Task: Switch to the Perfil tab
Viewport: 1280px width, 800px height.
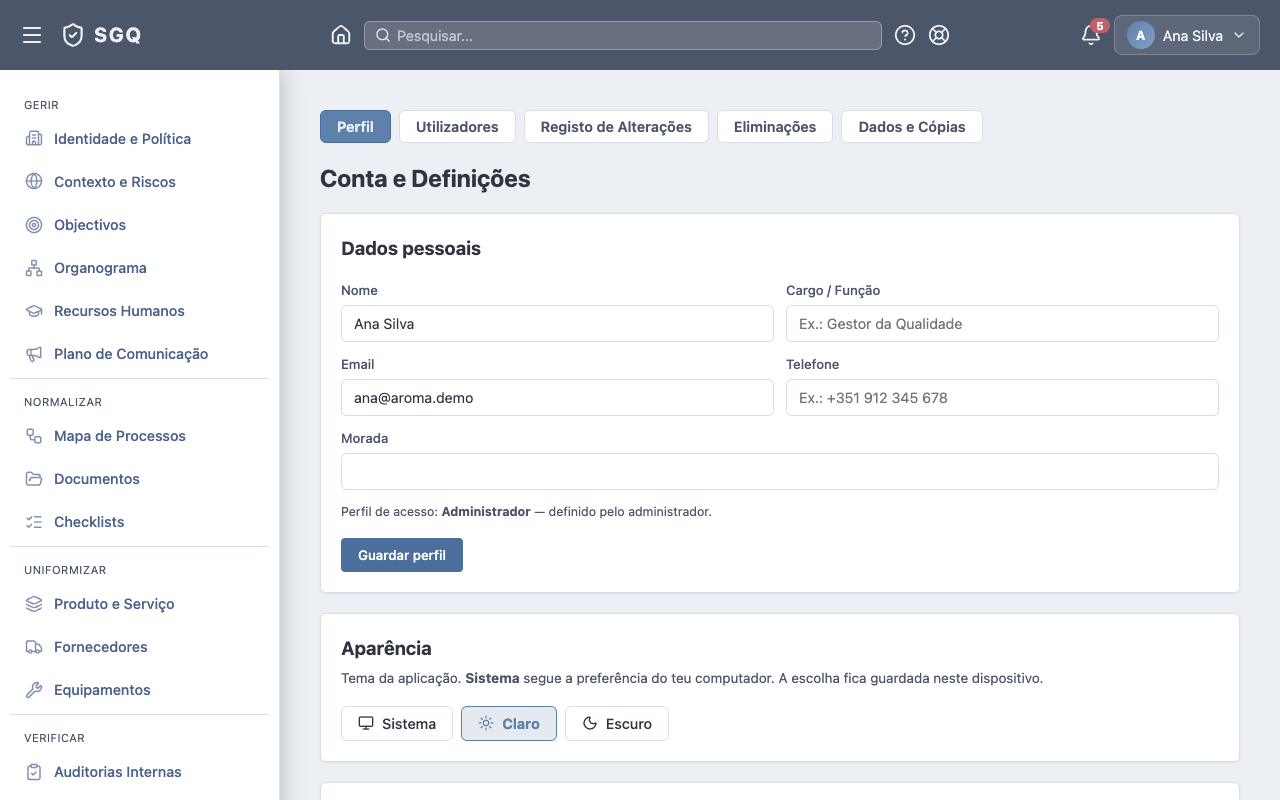Action: [355, 127]
